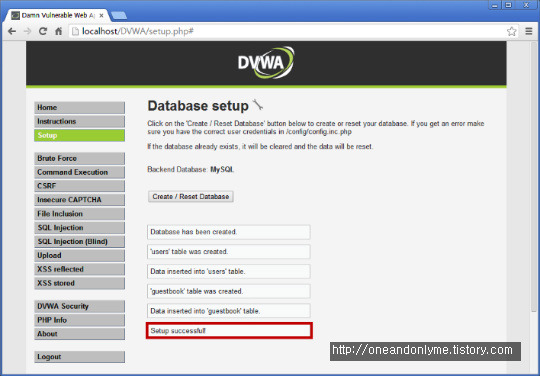Click the wrench icon beside Database setup

258,104
